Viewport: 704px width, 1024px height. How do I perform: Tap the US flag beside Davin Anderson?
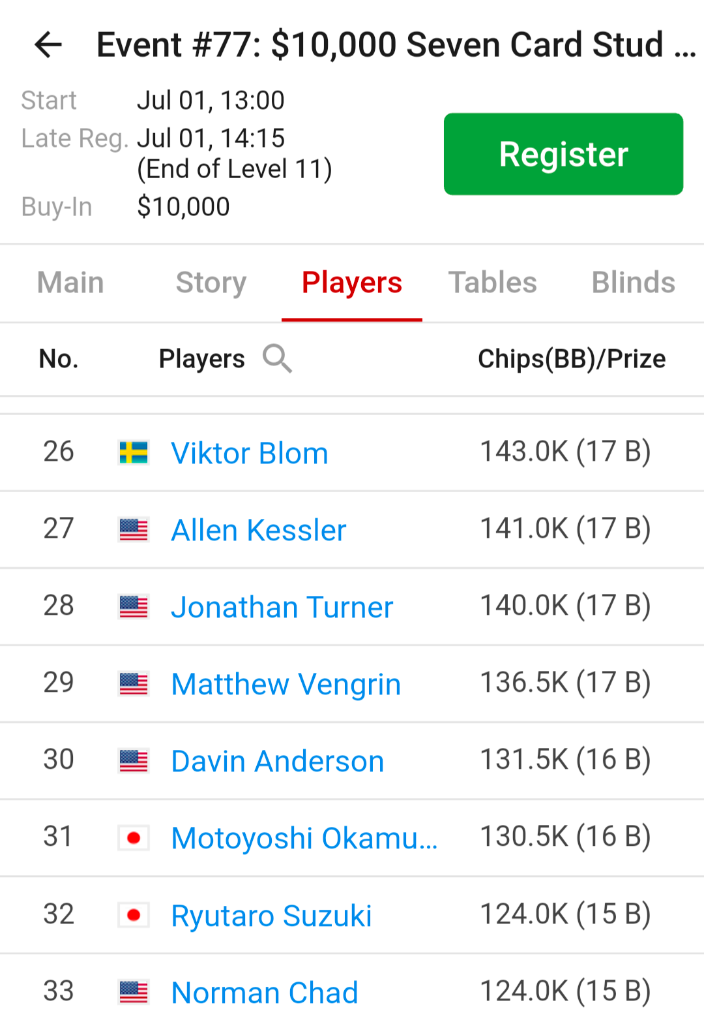click(x=133, y=761)
